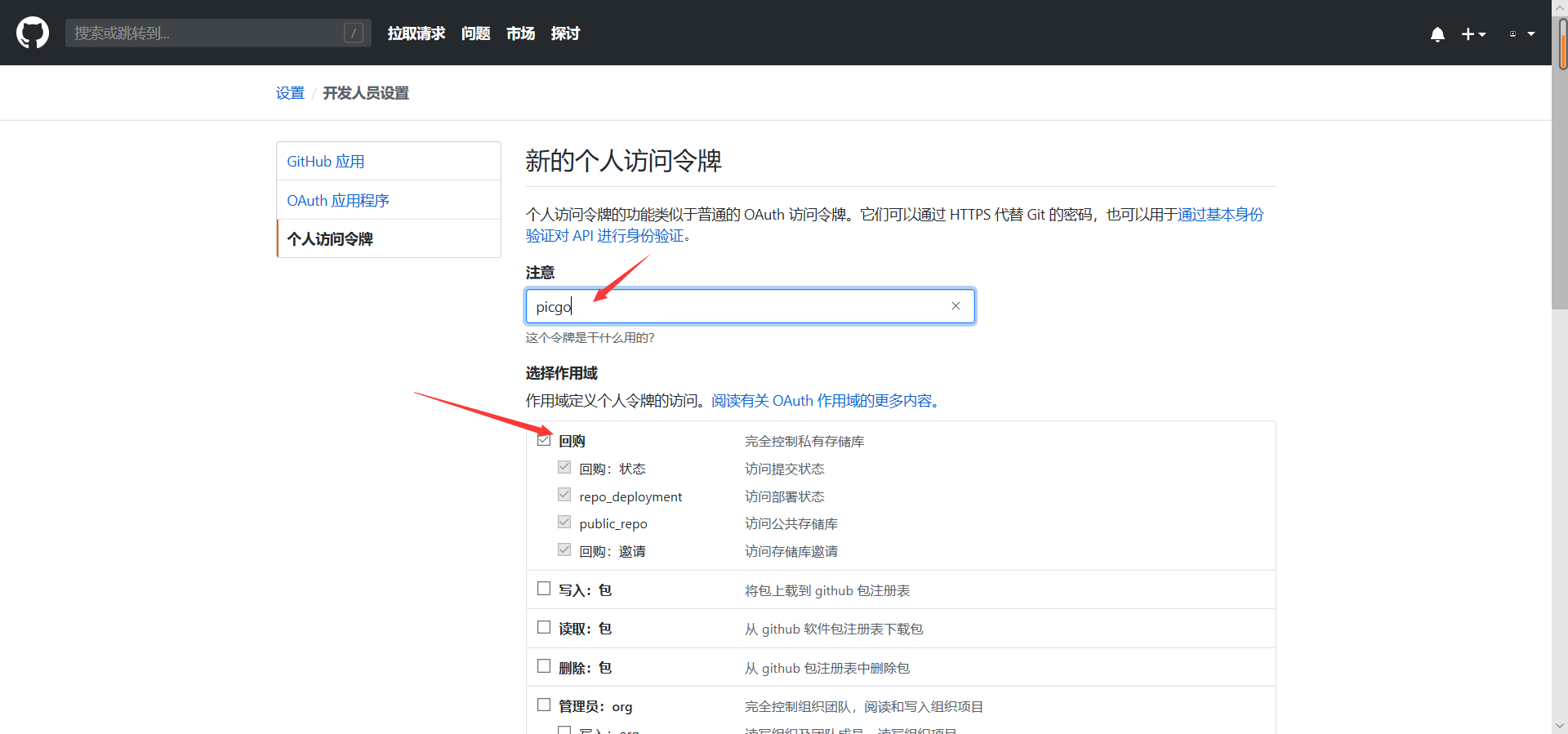Click the 这个令牌是干什么用的 hint text

tap(590, 338)
